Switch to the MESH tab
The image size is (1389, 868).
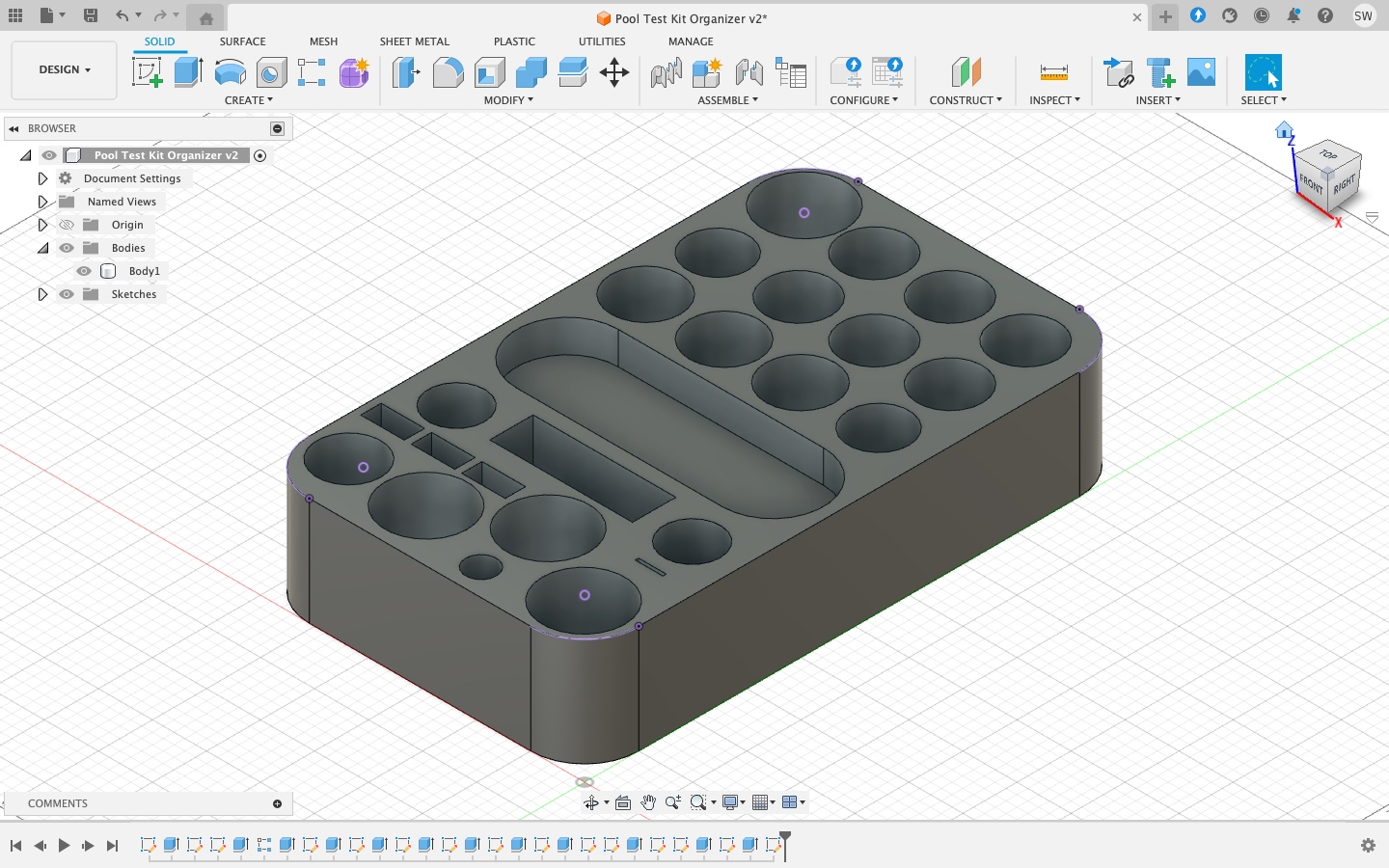pos(323,41)
